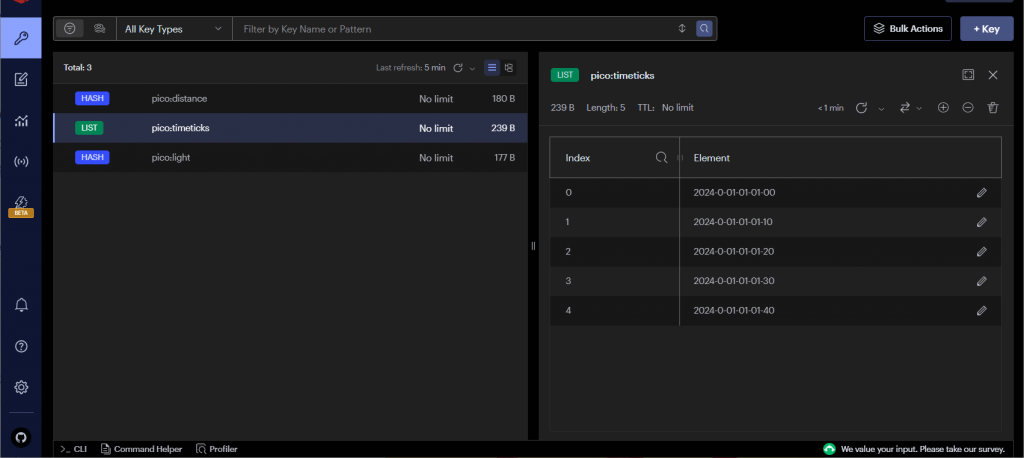Click the HASH badge of pico:distance
Viewport: 1024px width, 458px height.
[92, 99]
